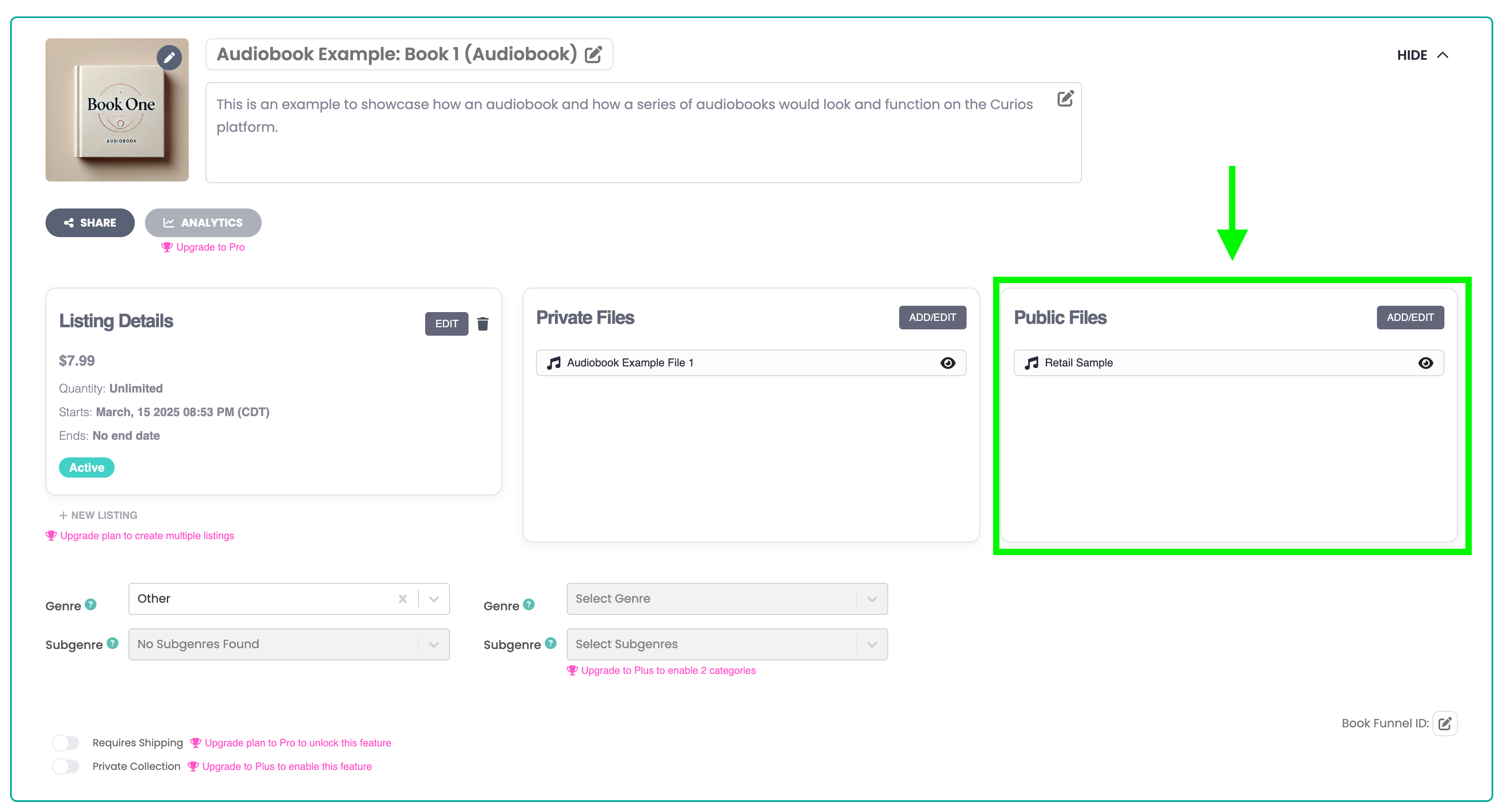Click the audiobook title field

point(410,55)
